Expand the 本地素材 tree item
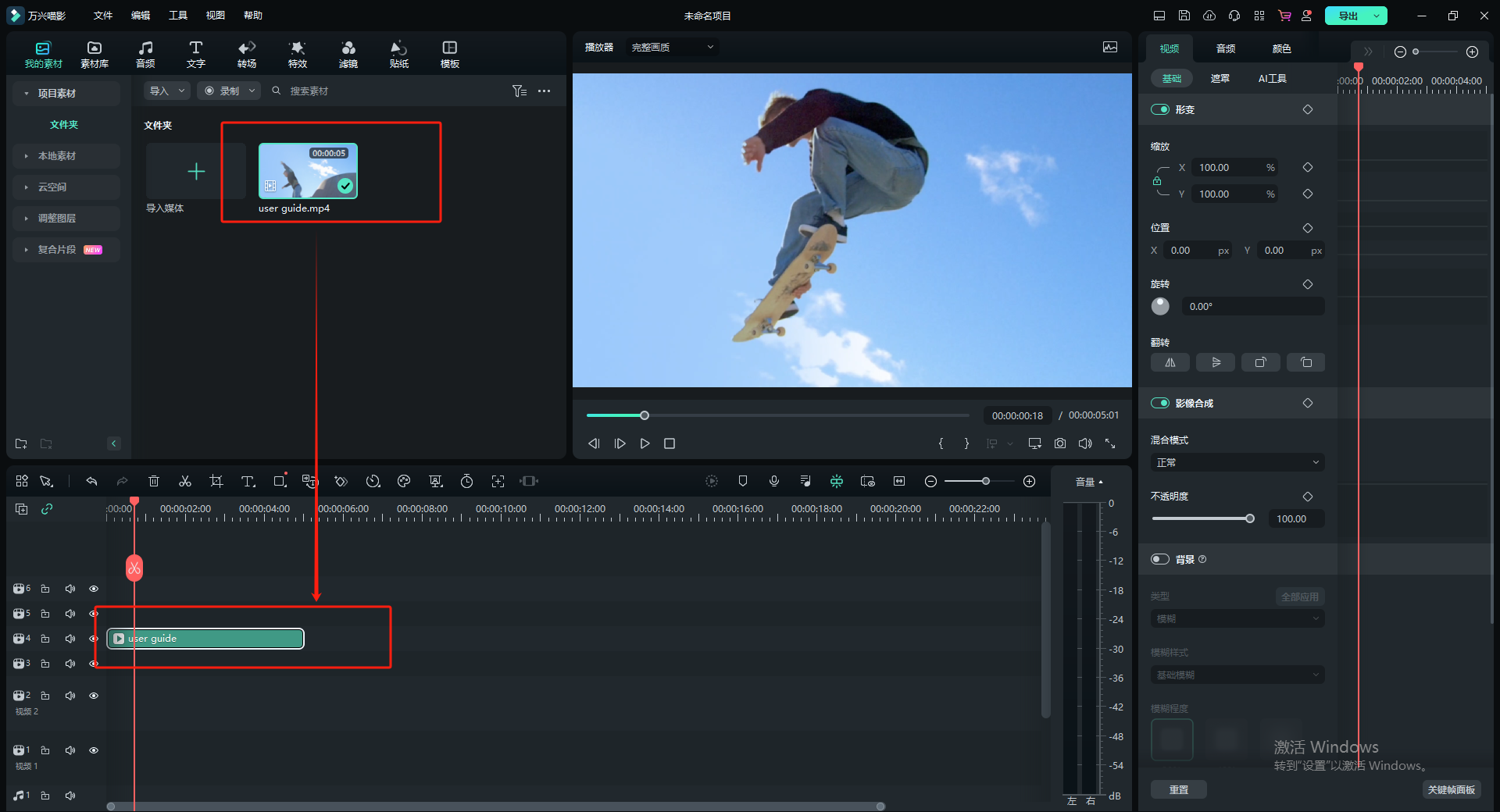 point(57,156)
